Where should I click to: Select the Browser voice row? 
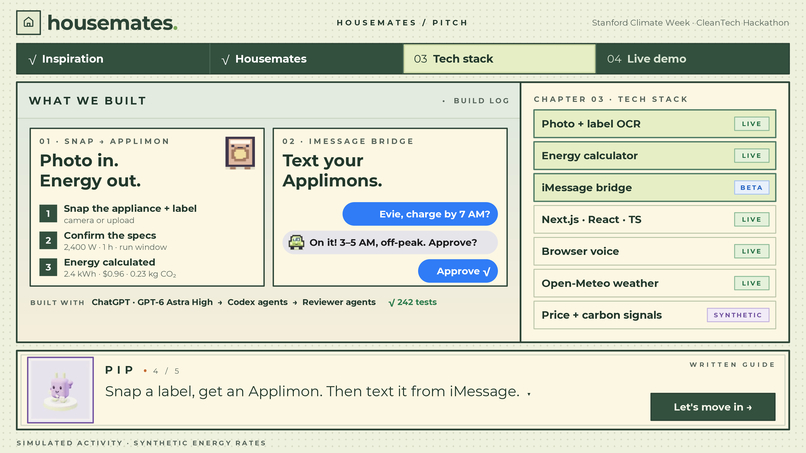pos(654,251)
